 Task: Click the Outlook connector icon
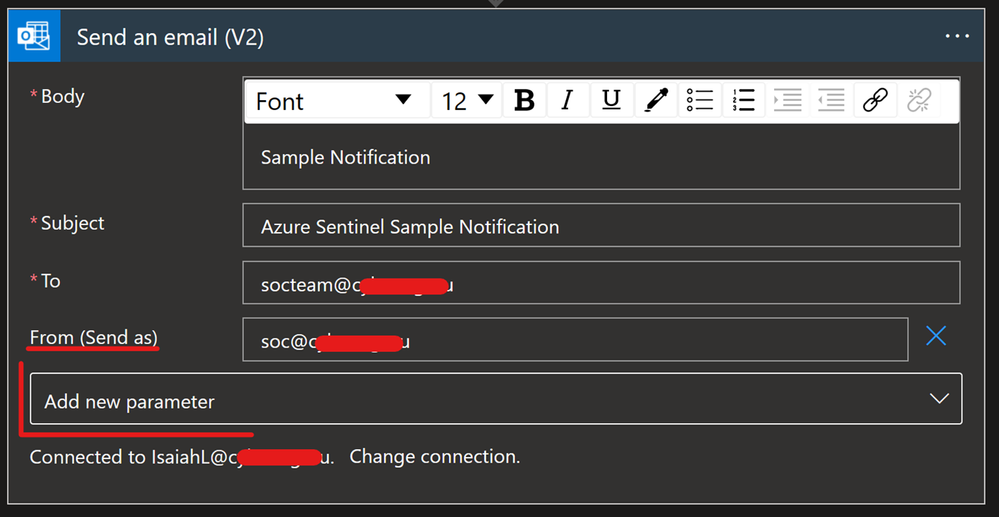point(34,37)
